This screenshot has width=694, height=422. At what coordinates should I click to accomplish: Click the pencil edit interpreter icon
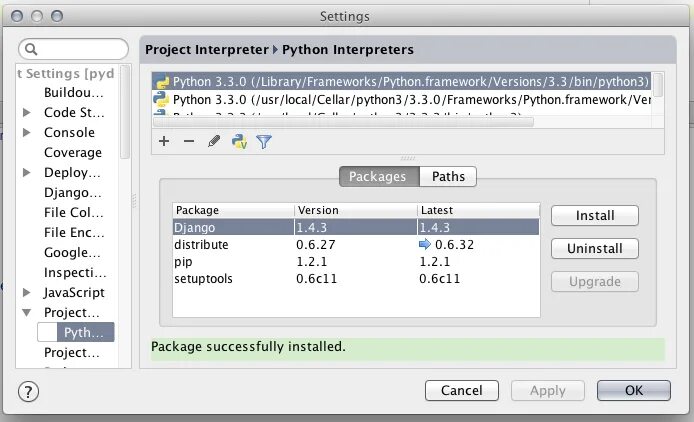(213, 142)
